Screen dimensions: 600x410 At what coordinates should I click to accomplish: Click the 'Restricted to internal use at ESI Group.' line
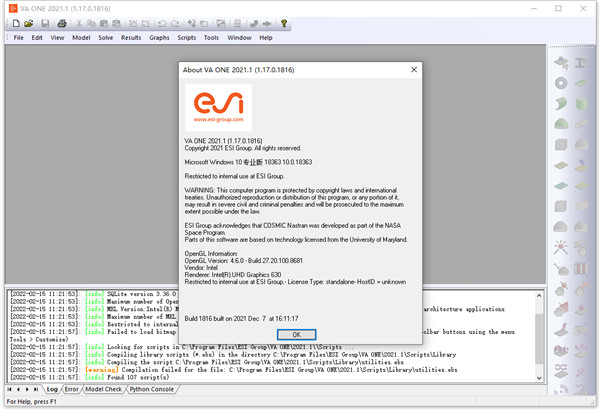pos(234,176)
